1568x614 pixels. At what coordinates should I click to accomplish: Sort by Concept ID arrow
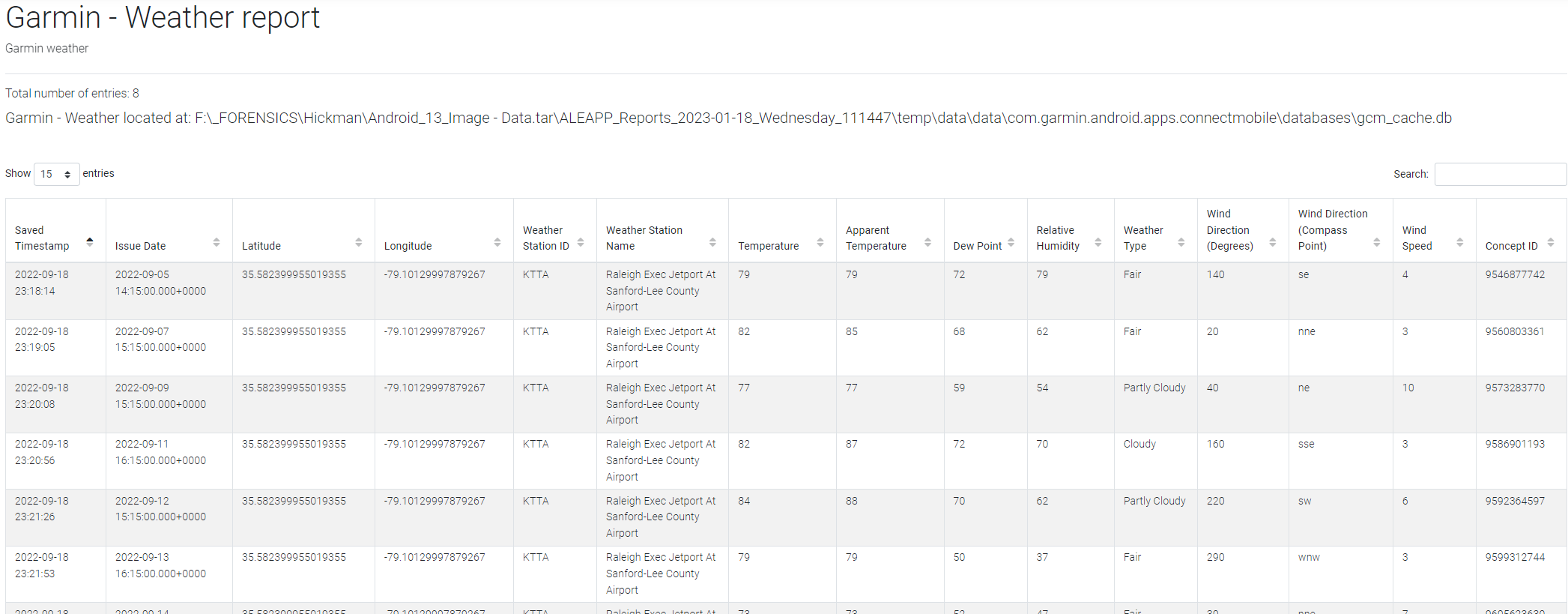click(x=1551, y=241)
